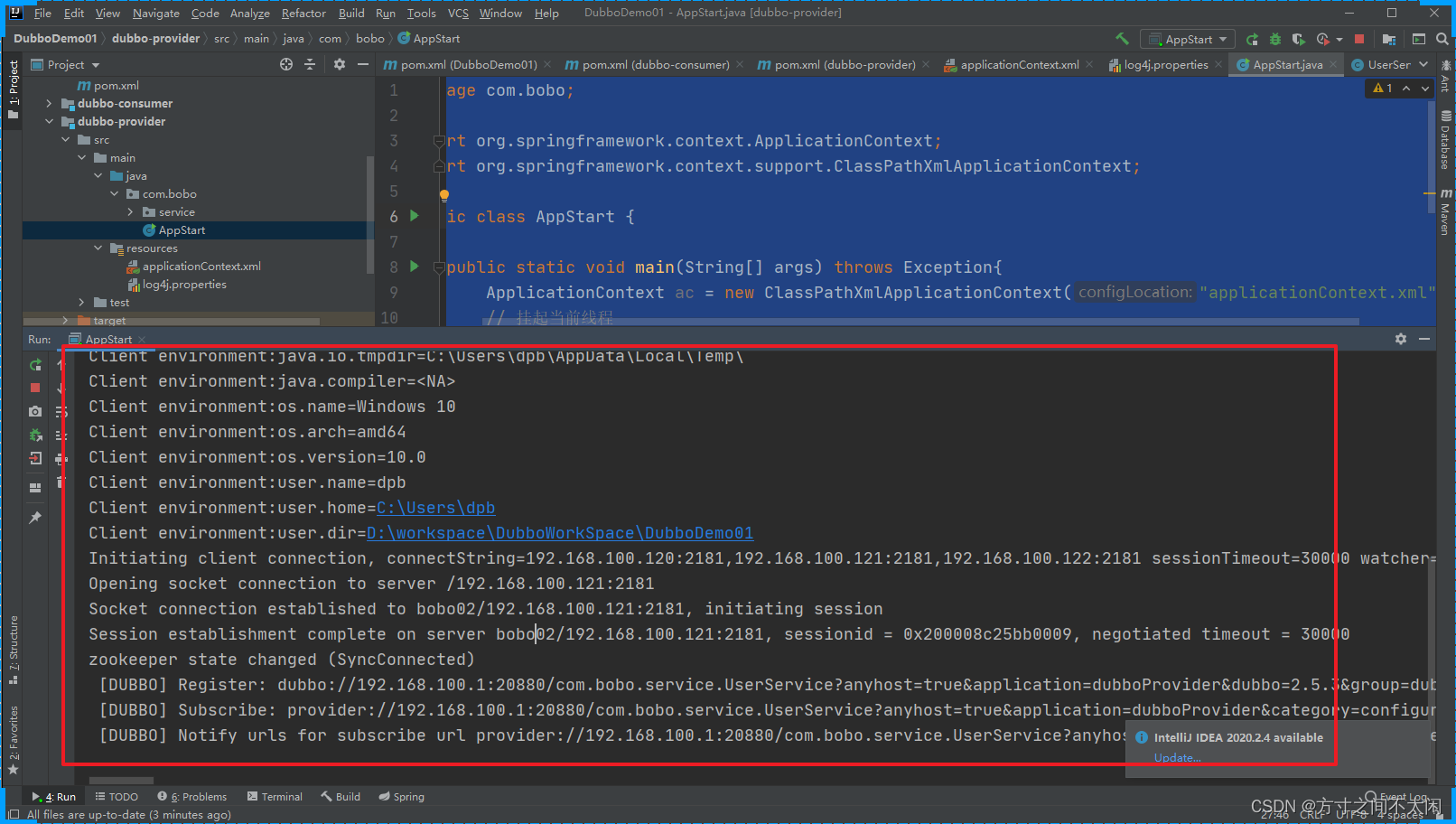This screenshot has height=824, width=1456.
Task: Start debugging with the Debug bug icon
Action: coord(1274,39)
